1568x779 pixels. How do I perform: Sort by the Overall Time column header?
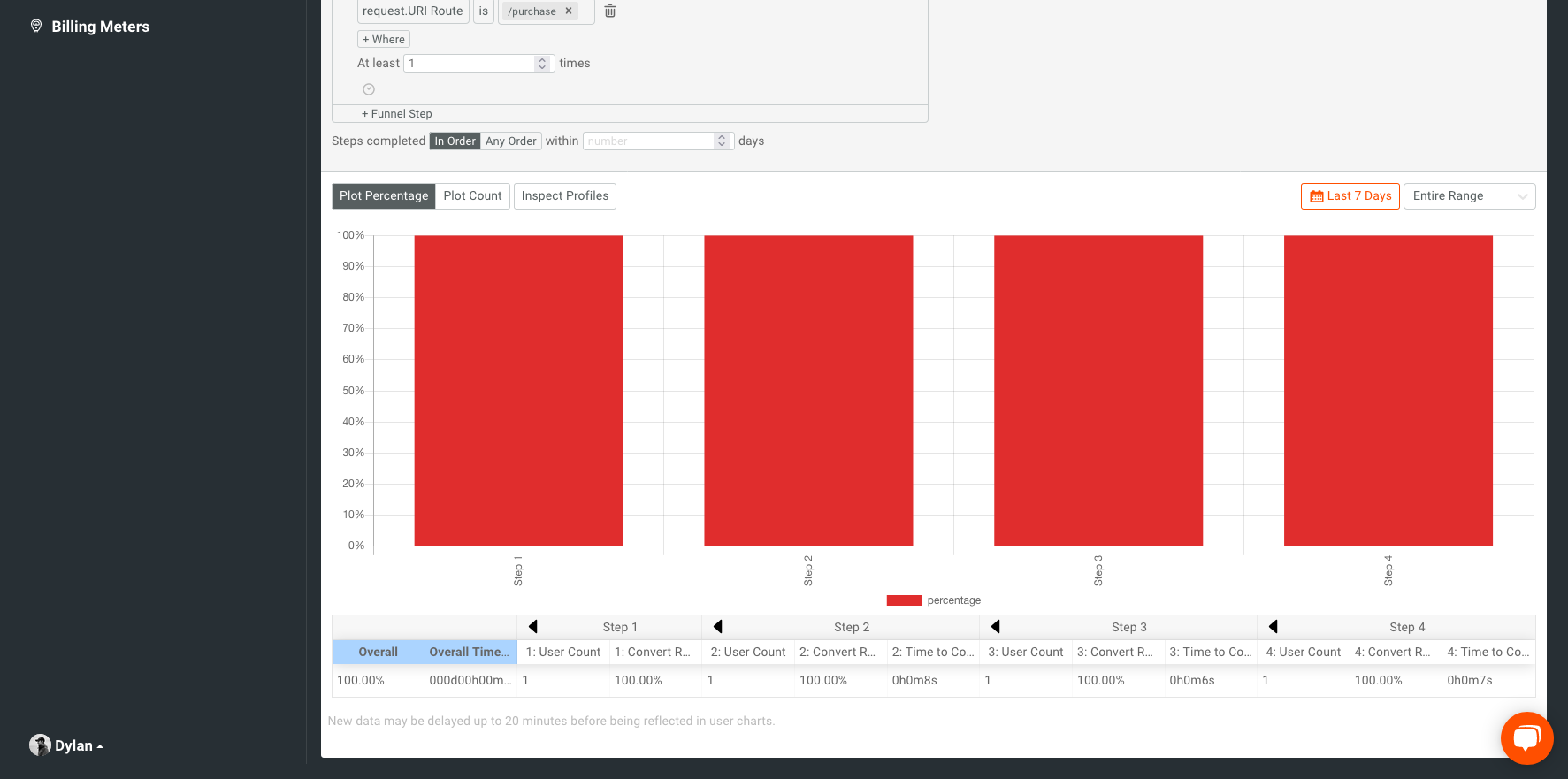click(x=470, y=653)
